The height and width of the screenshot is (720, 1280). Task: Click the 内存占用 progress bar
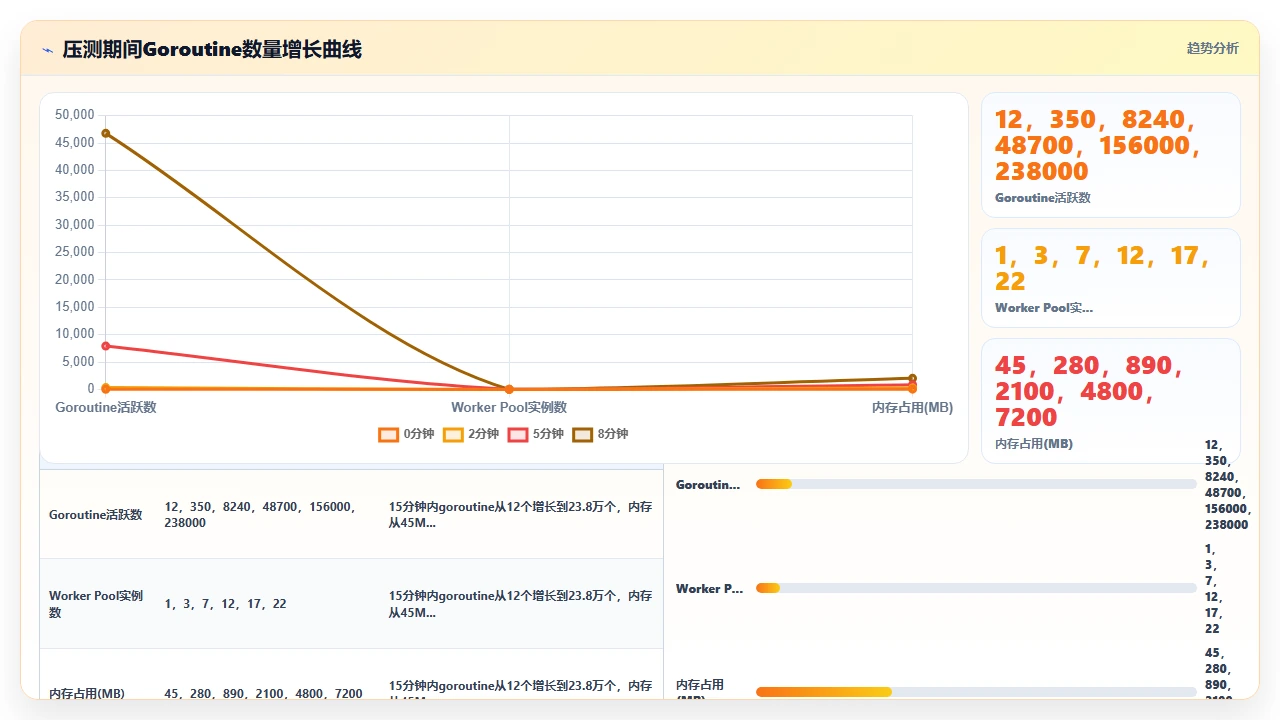point(976,692)
